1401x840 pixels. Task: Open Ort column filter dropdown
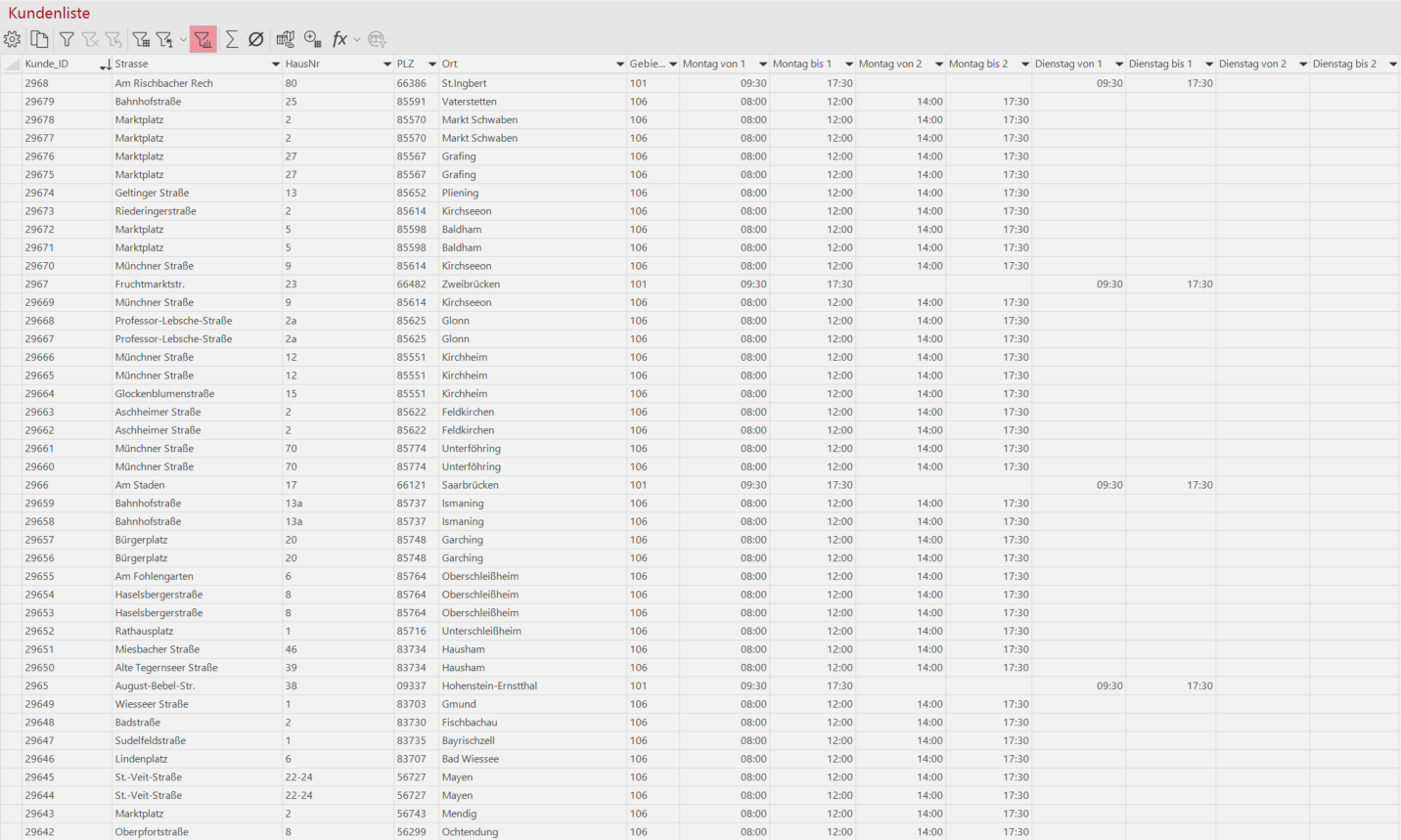click(619, 65)
